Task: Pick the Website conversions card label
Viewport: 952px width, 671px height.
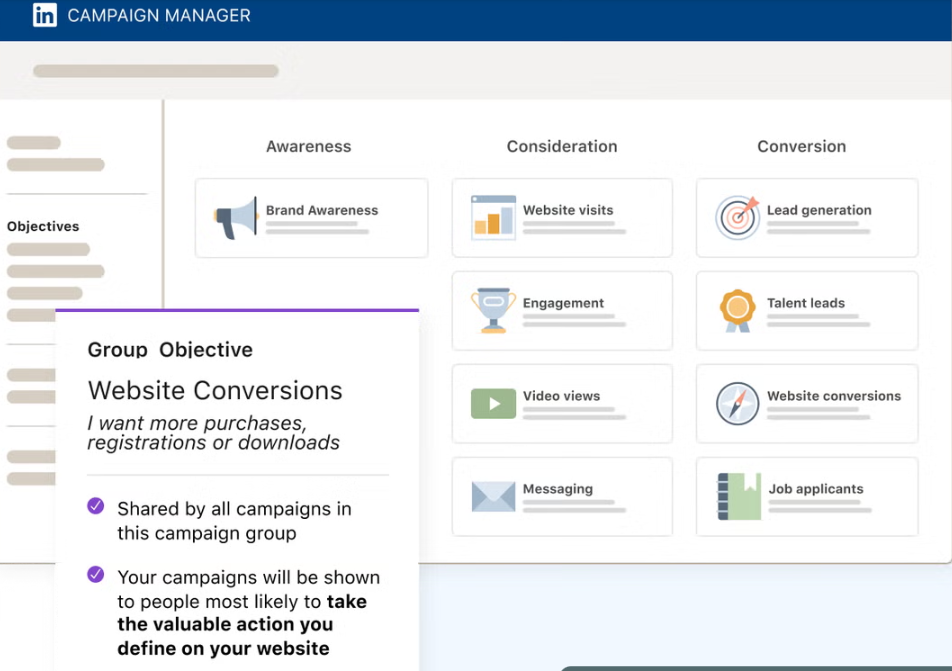Action: coord(834,396)
